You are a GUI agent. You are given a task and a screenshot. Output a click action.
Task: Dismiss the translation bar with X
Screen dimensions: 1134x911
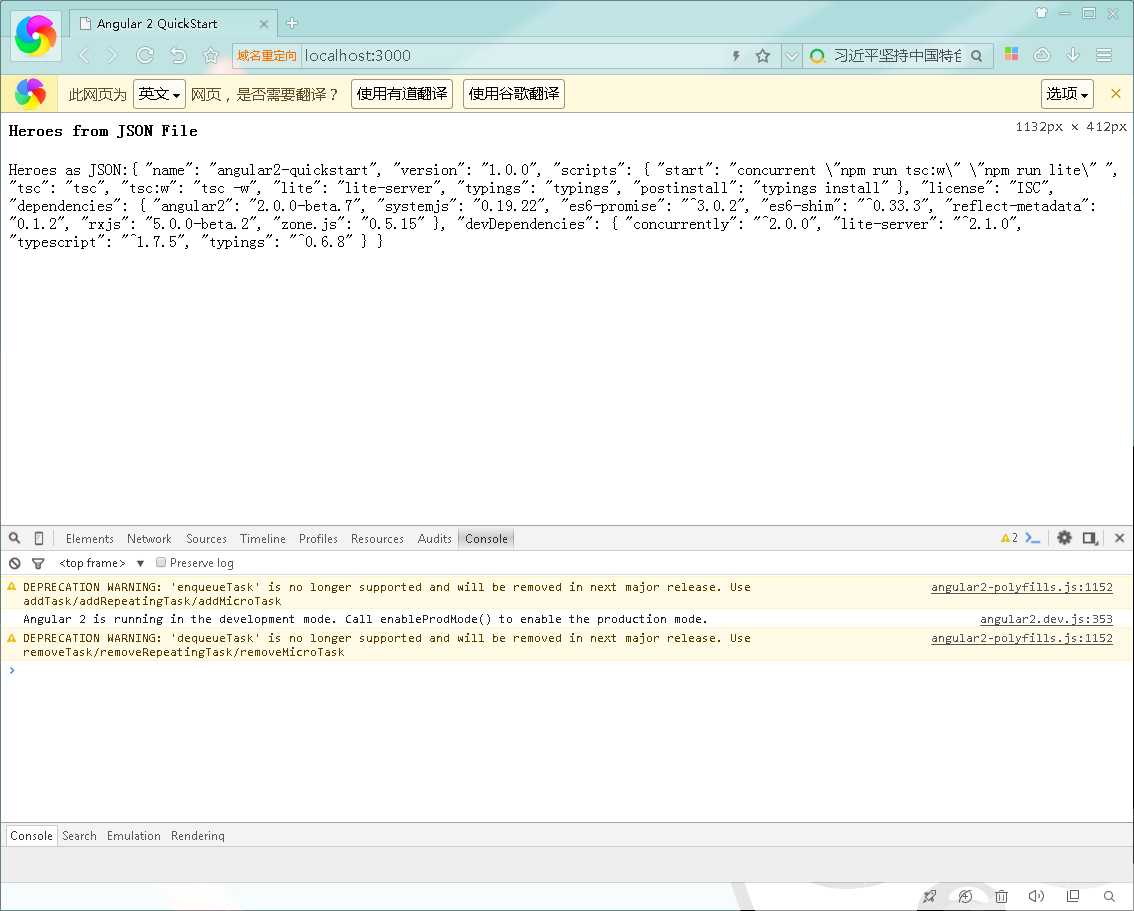point(1116,93)
